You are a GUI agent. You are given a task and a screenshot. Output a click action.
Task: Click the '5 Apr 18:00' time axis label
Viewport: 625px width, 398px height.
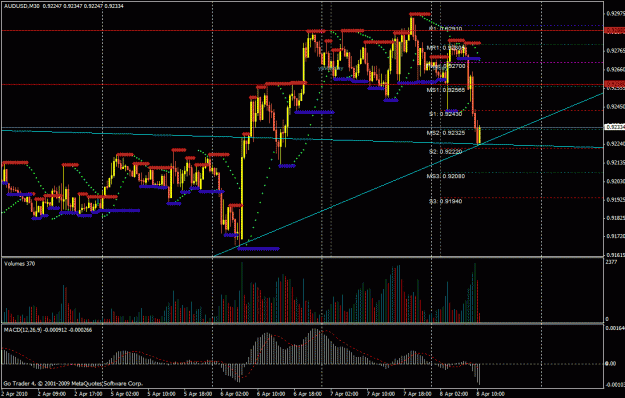click(199, 394)
